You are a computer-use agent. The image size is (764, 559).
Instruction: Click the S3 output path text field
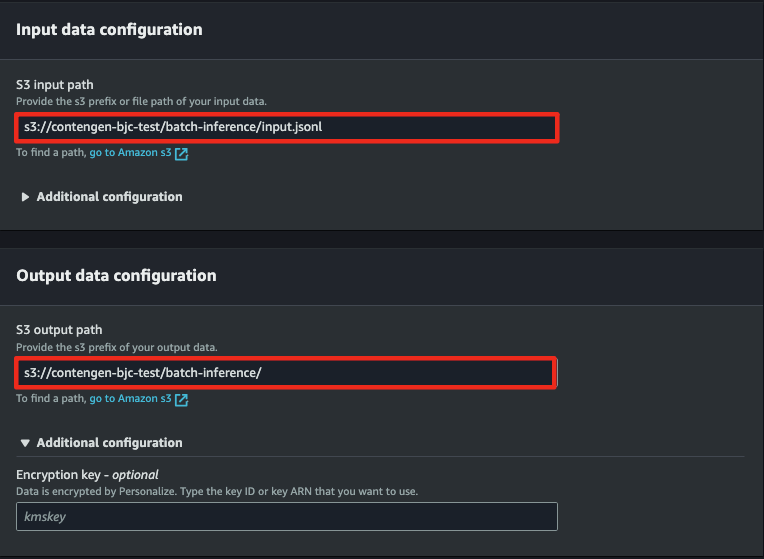(286, 373)
